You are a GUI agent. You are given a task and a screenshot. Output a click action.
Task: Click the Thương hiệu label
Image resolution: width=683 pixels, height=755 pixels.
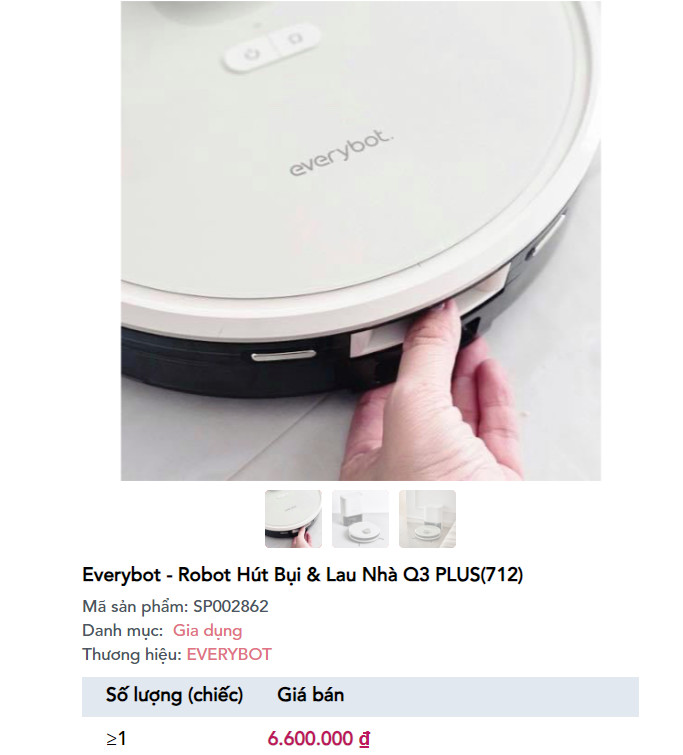tap(131, 654)
